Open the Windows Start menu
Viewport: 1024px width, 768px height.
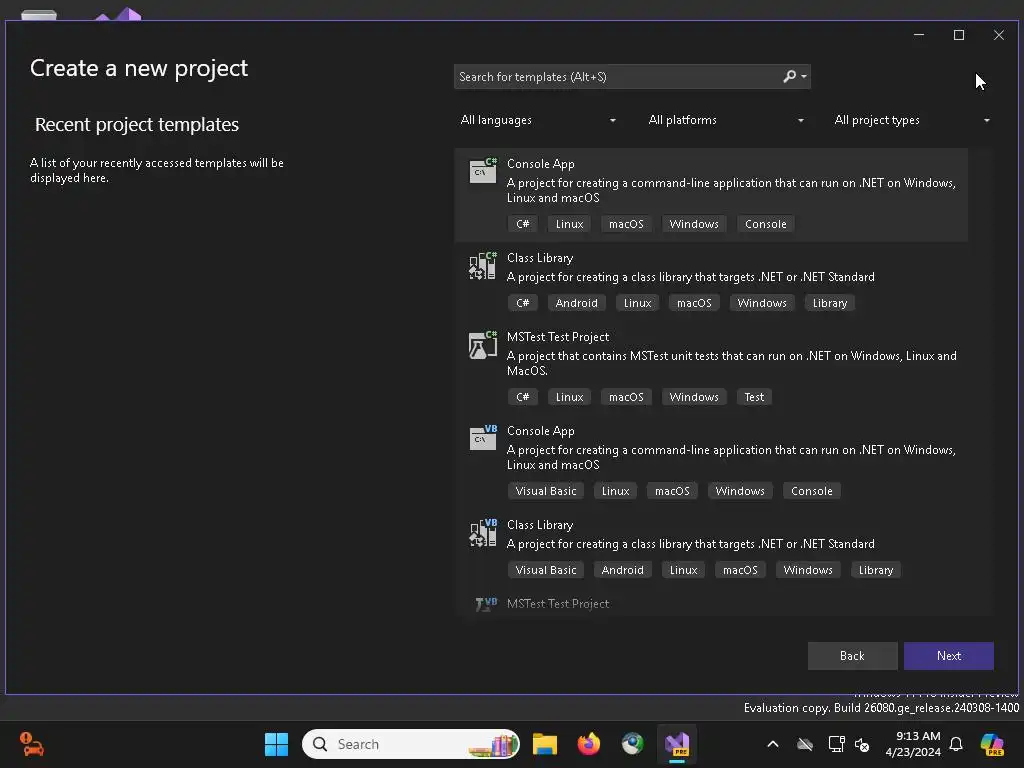point(276,744)
